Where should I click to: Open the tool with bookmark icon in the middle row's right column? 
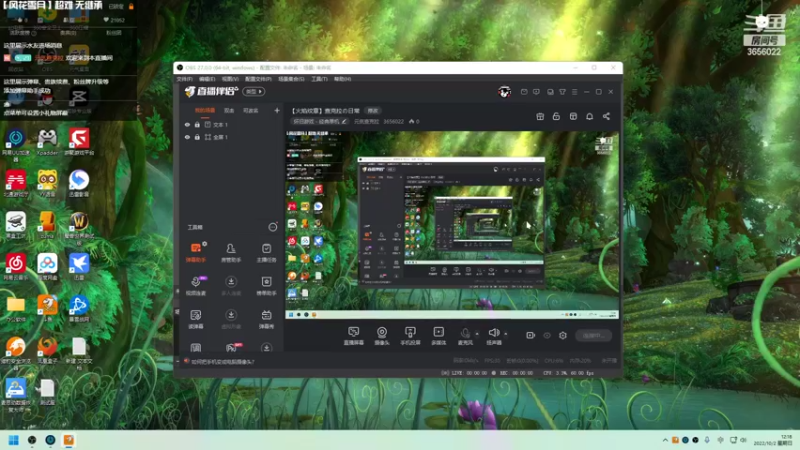[x=266, y=286]
